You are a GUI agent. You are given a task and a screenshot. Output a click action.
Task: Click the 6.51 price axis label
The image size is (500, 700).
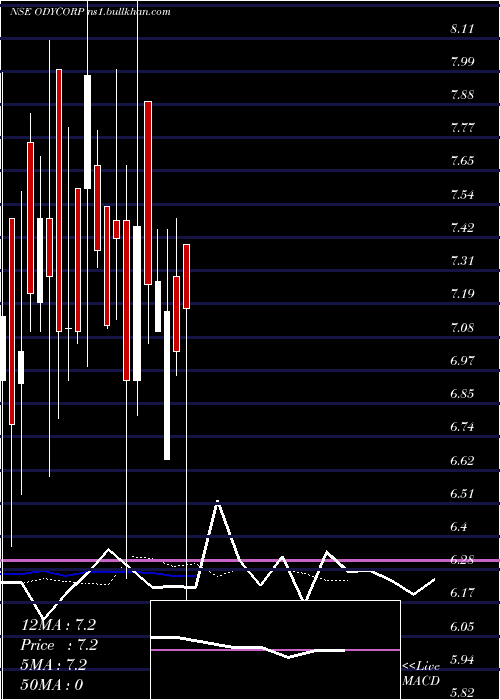[x=462, y=493]
